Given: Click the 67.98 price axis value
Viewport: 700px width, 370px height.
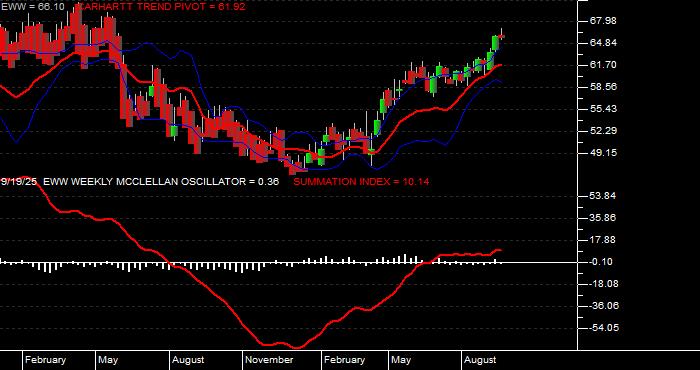Looking at the screenshot, I should 603,21.
